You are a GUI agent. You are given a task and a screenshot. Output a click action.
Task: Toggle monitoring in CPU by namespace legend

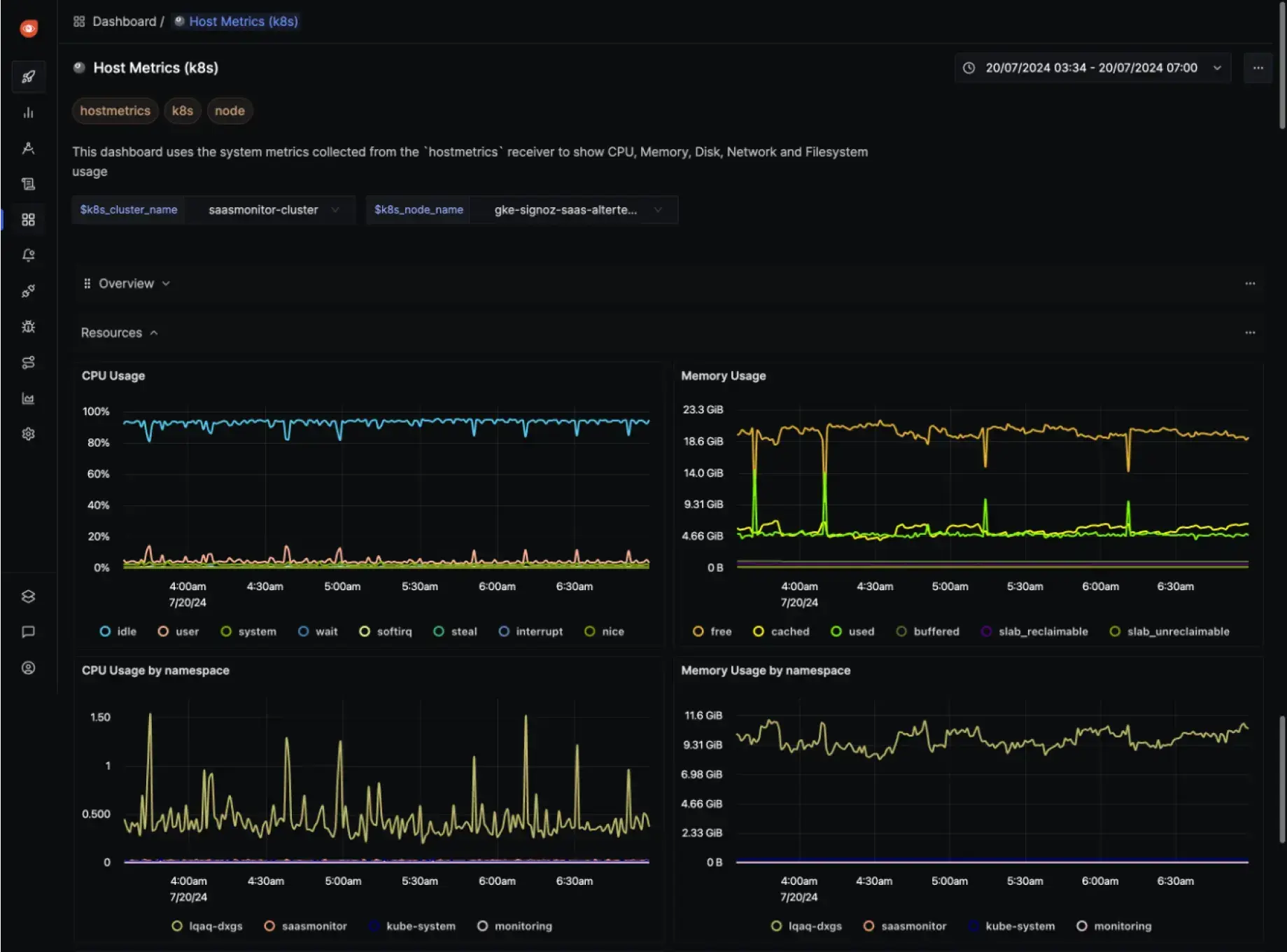[x=515, y=926]
